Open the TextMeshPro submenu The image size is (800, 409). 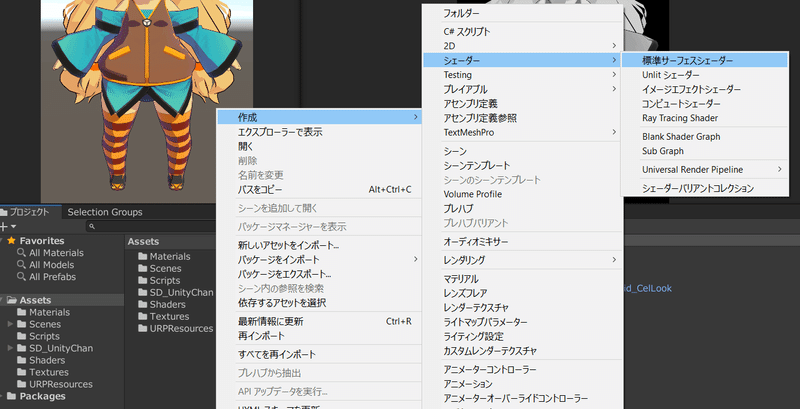click(522, 132)
